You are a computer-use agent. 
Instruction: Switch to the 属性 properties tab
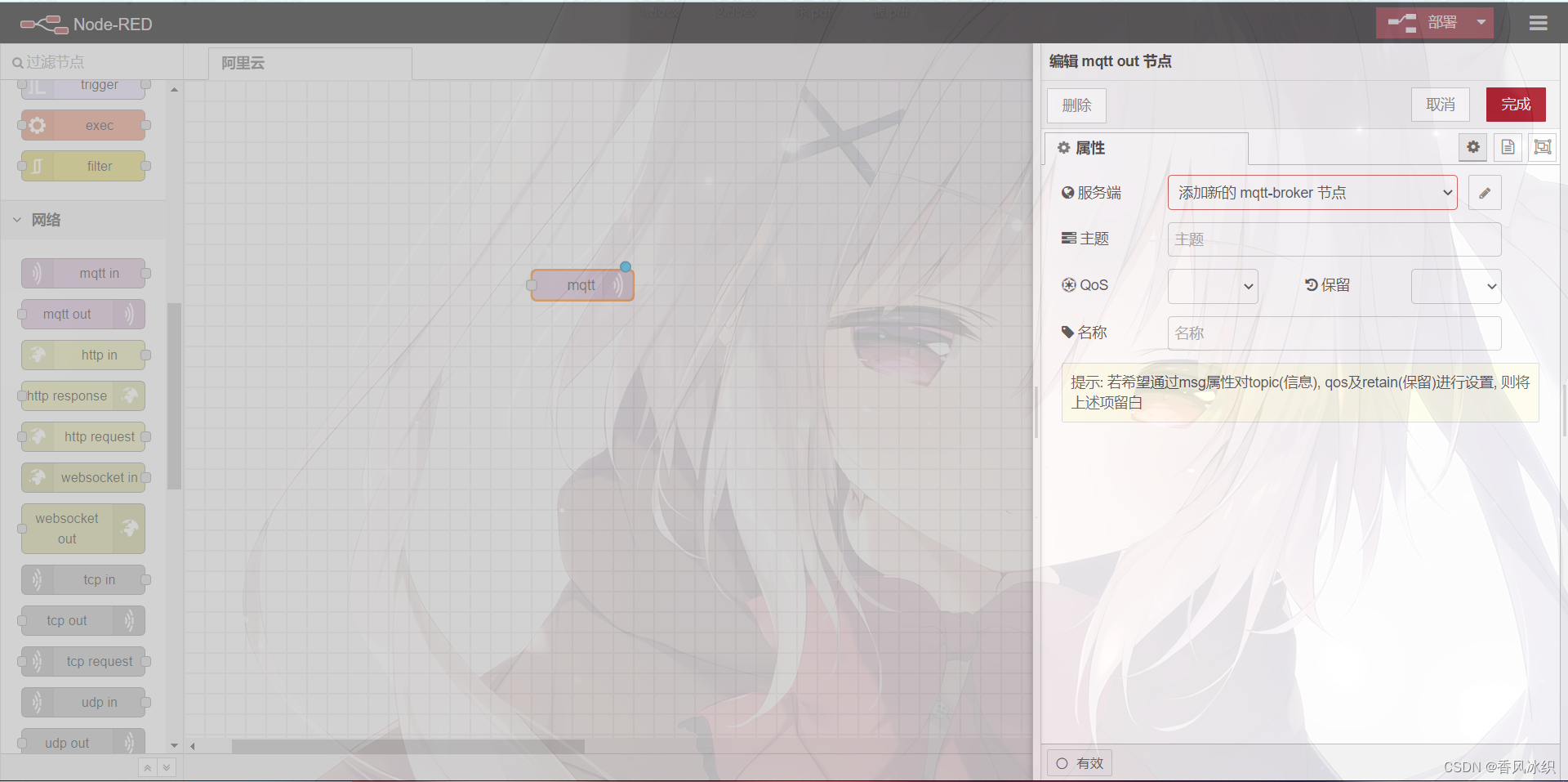point(1146,148)
